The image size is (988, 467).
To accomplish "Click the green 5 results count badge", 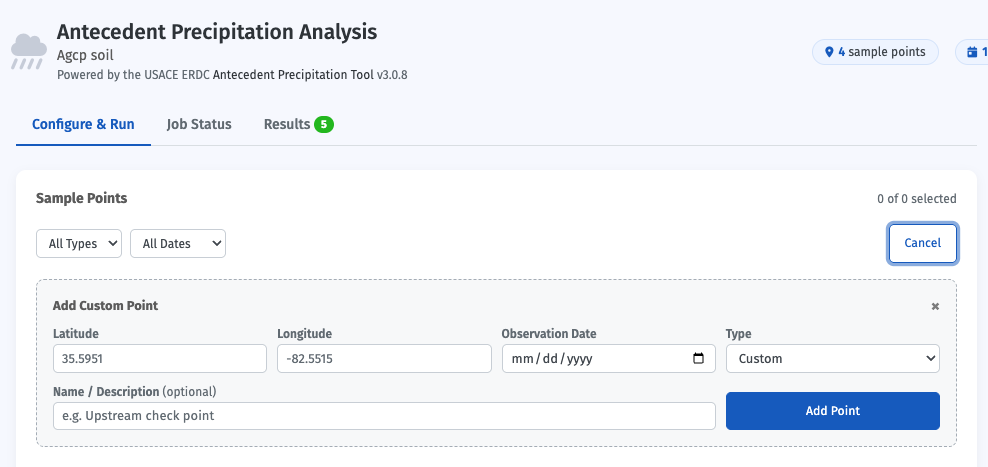I will point(324,125).
